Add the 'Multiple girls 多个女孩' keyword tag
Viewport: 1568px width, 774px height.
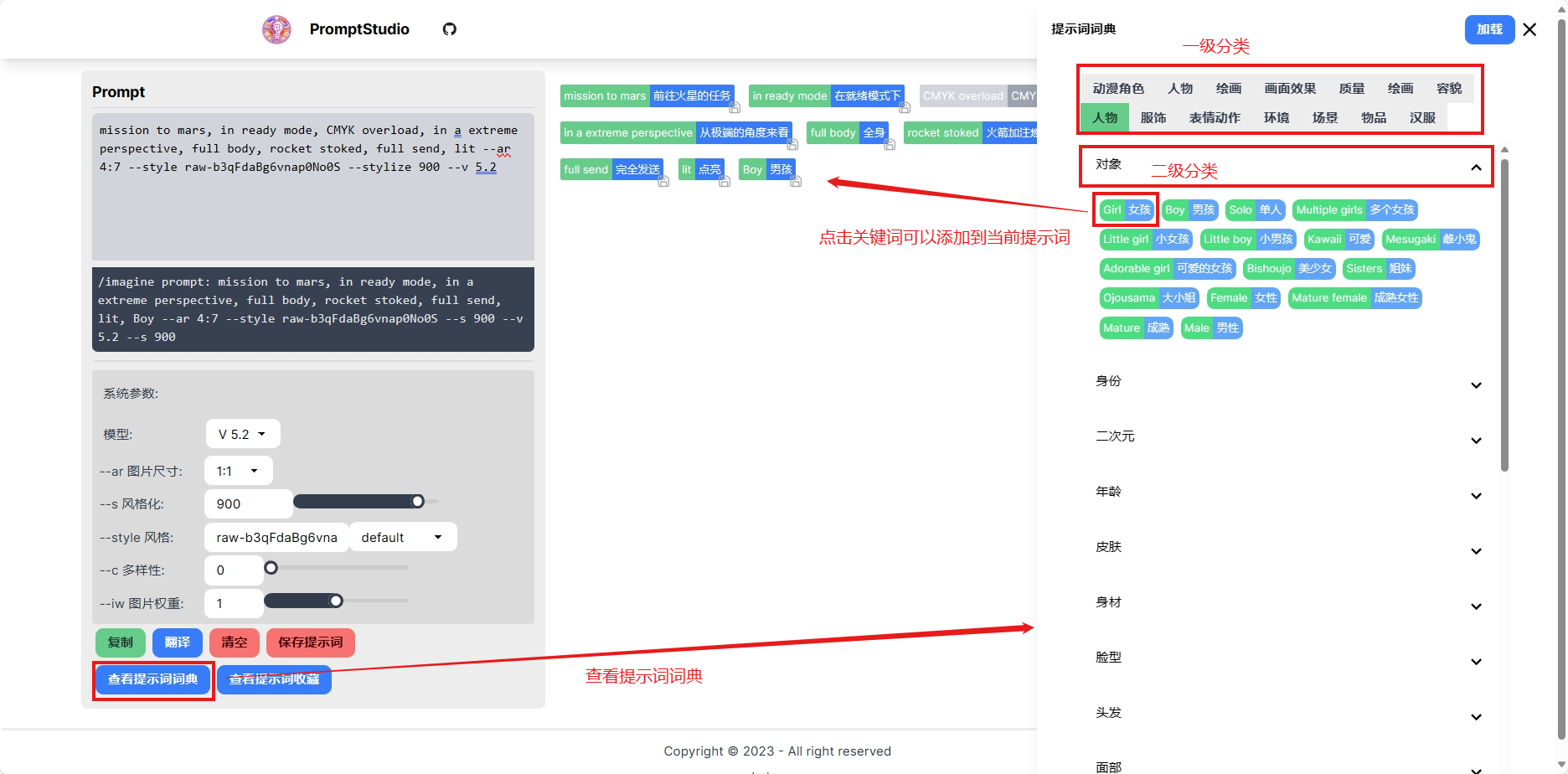coord(1355,210)
